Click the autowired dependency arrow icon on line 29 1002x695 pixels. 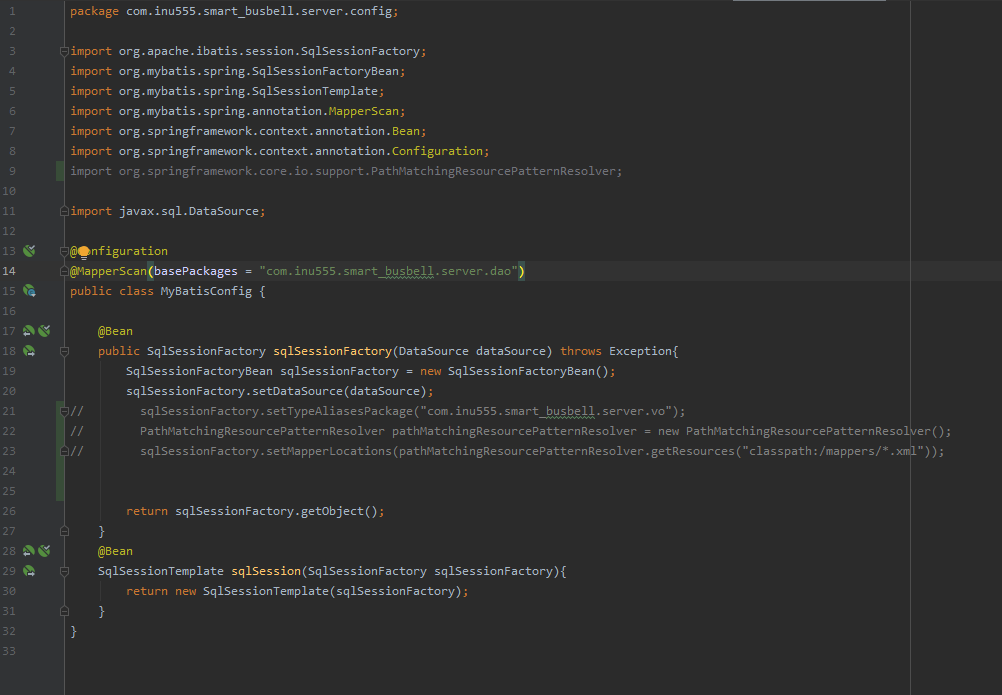point(28,570)
